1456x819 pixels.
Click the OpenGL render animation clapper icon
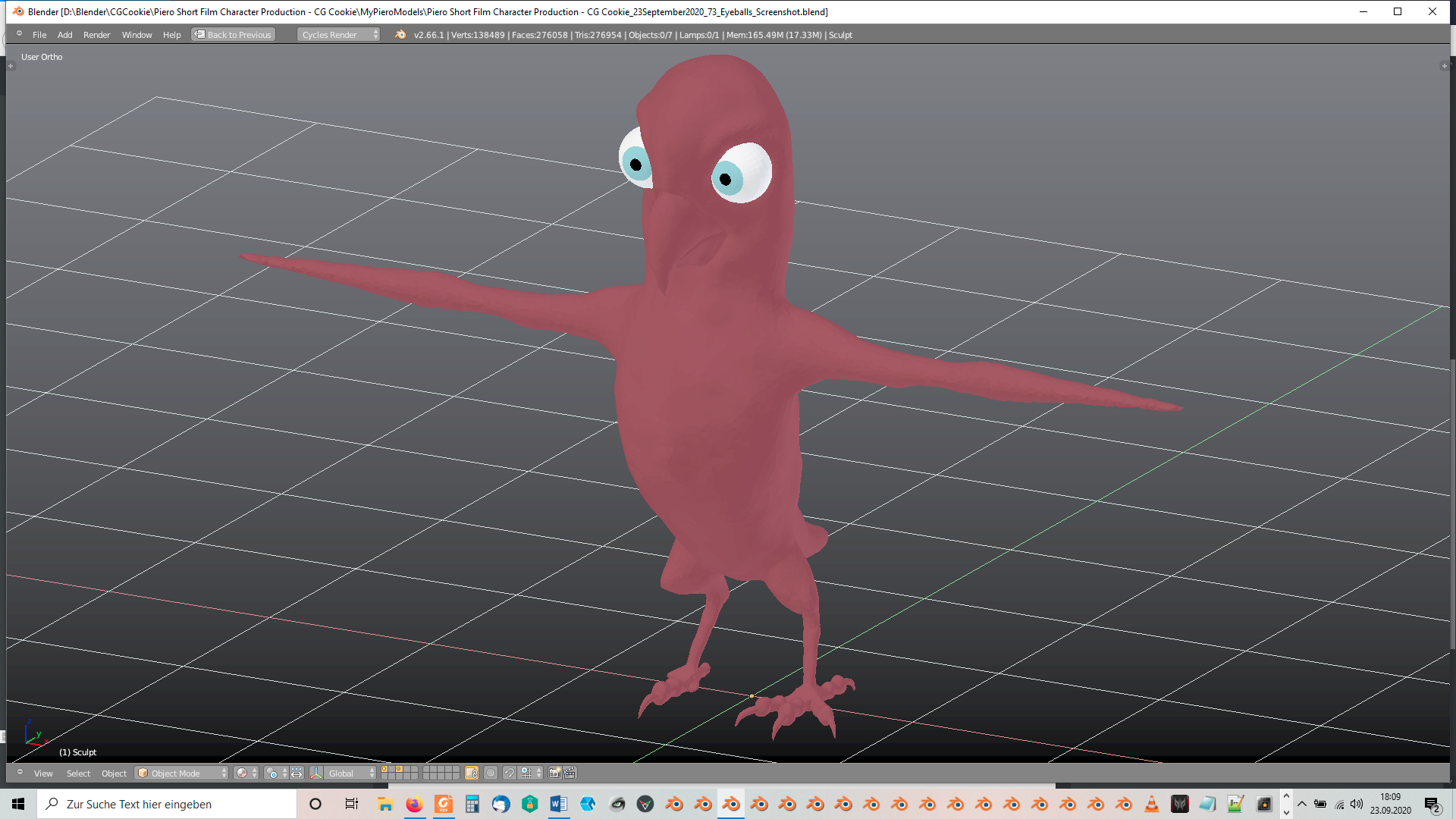570,773
